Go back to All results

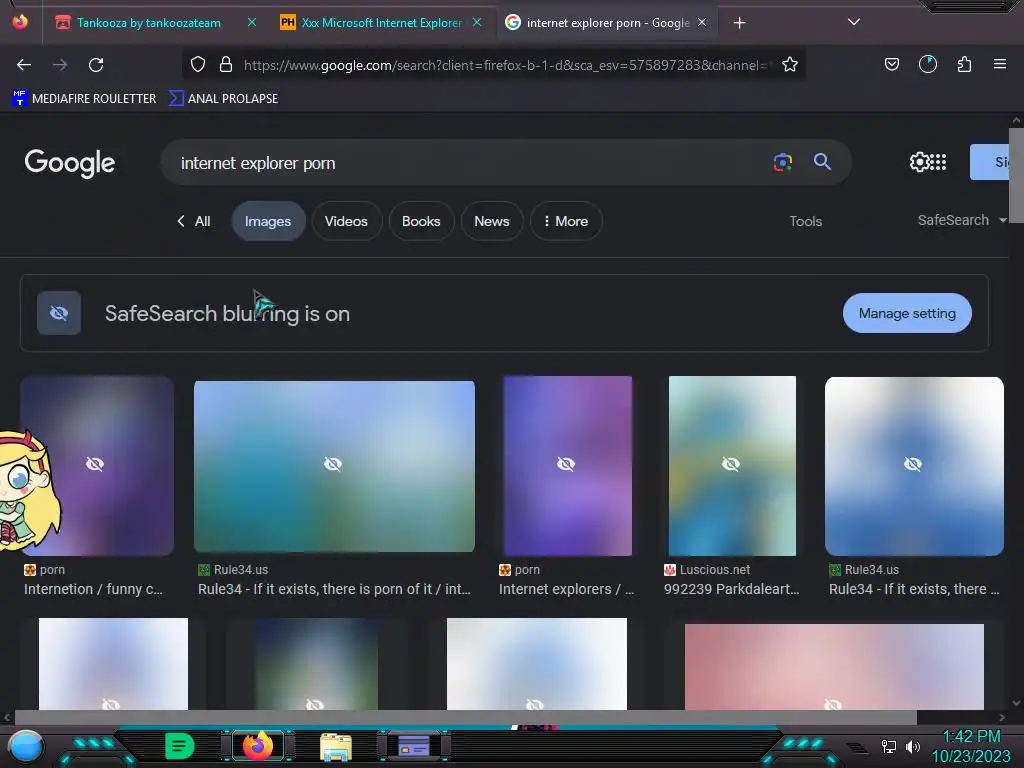pos(194,221)
